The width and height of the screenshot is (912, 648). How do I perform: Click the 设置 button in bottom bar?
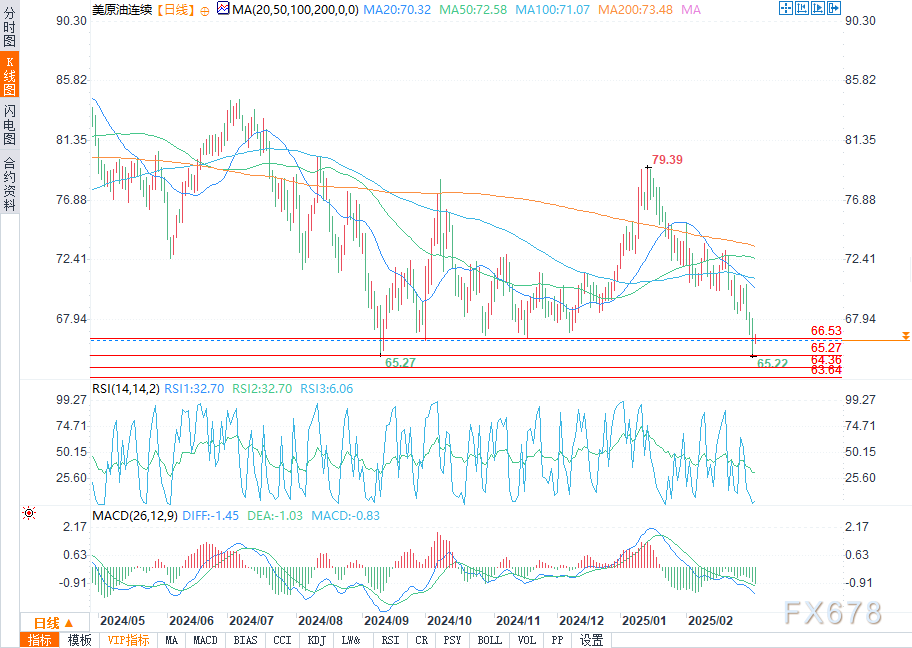[591, 640]
